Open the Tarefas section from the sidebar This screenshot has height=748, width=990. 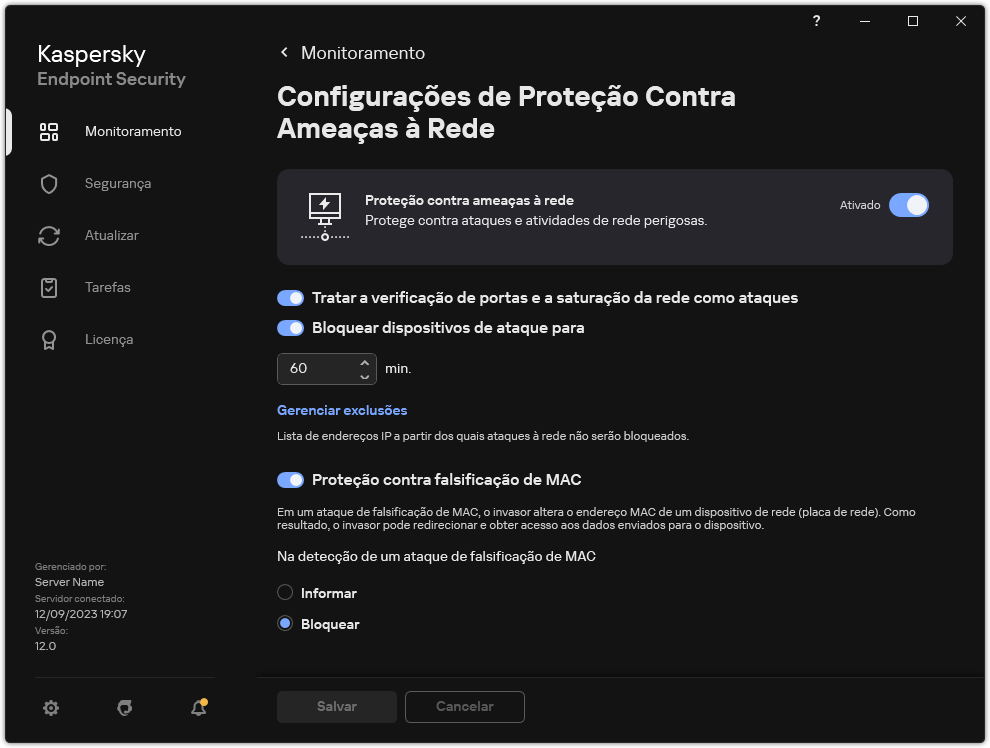[x=108, y=287]
